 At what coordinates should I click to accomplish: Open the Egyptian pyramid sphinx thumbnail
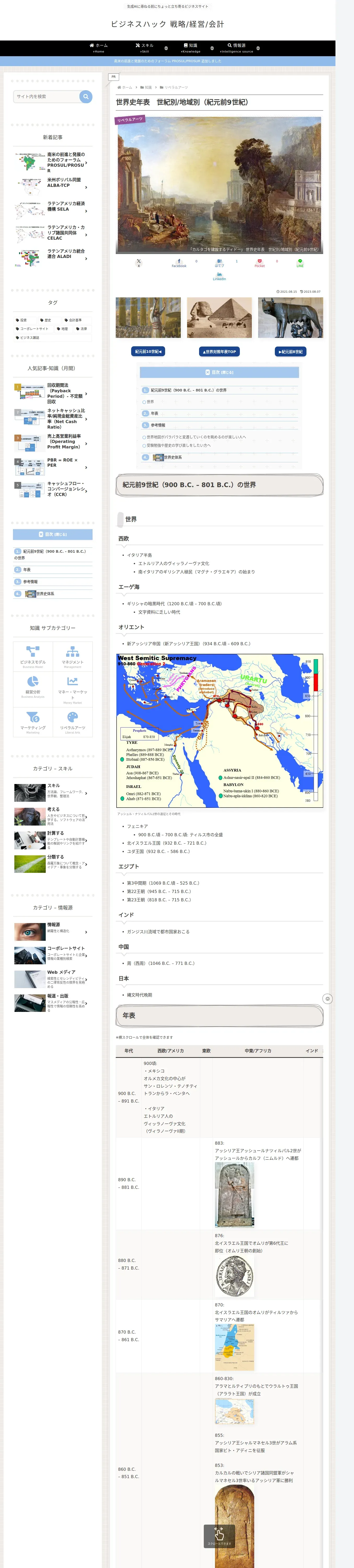click(219, 318)
